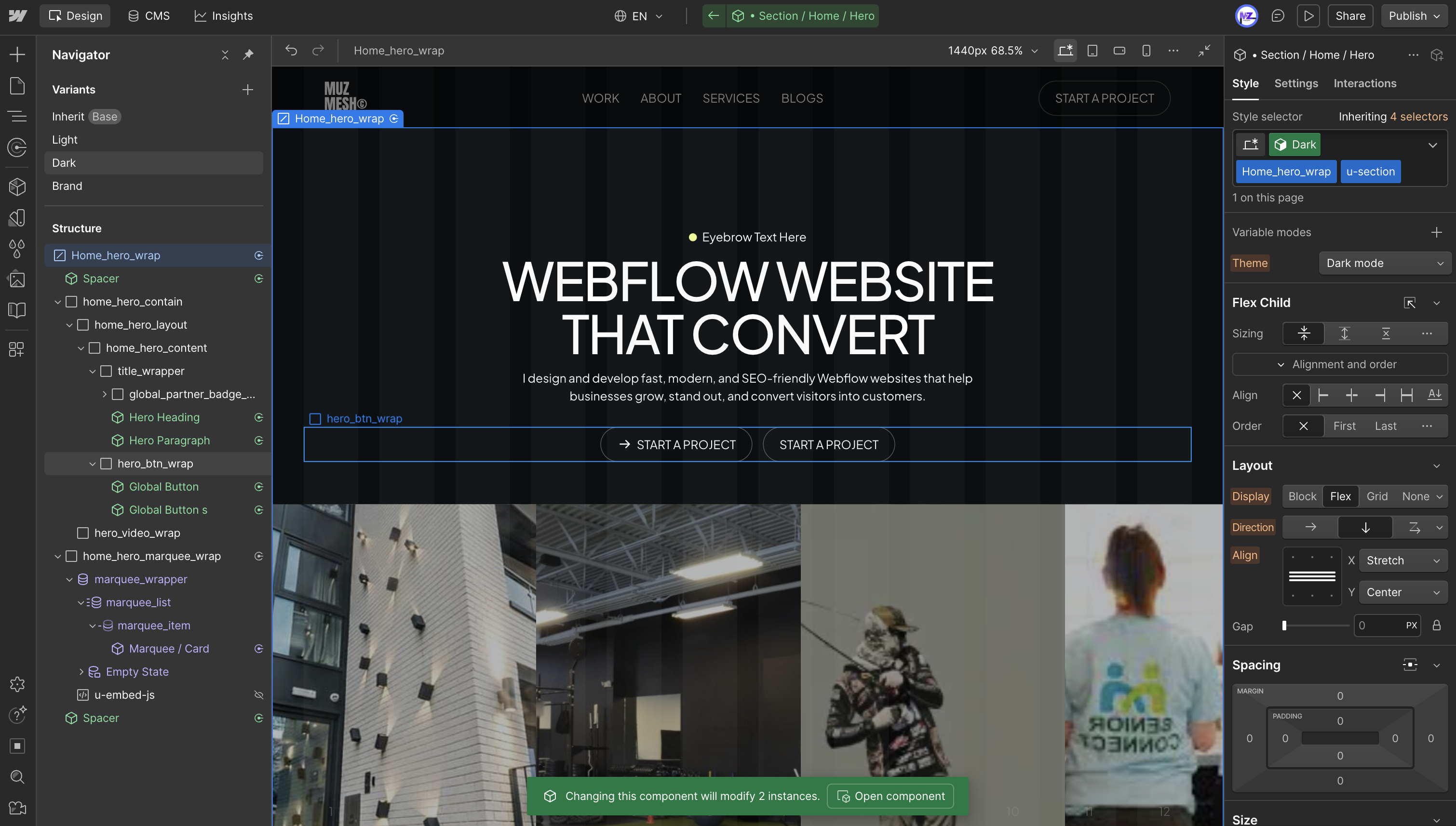Add a variable mode with plus
The image size is (1456, 826).
coord(1436,232)
